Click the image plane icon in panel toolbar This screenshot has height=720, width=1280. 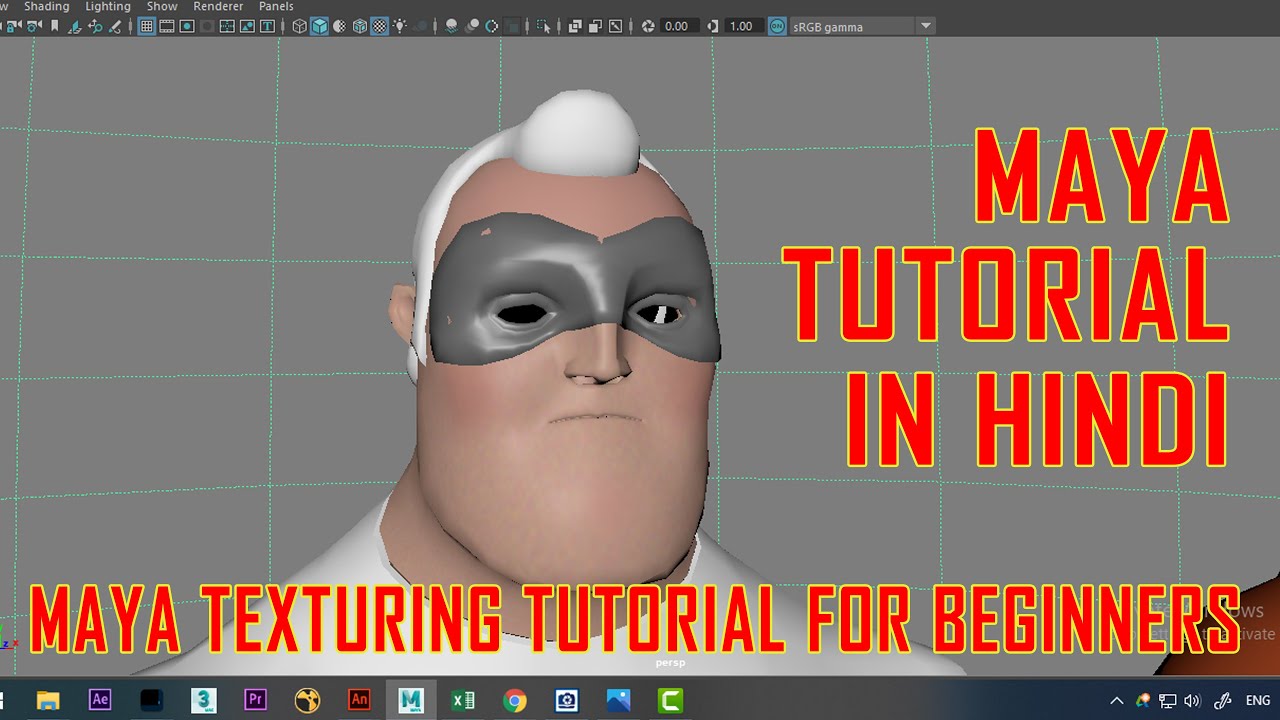click(74, 27)
